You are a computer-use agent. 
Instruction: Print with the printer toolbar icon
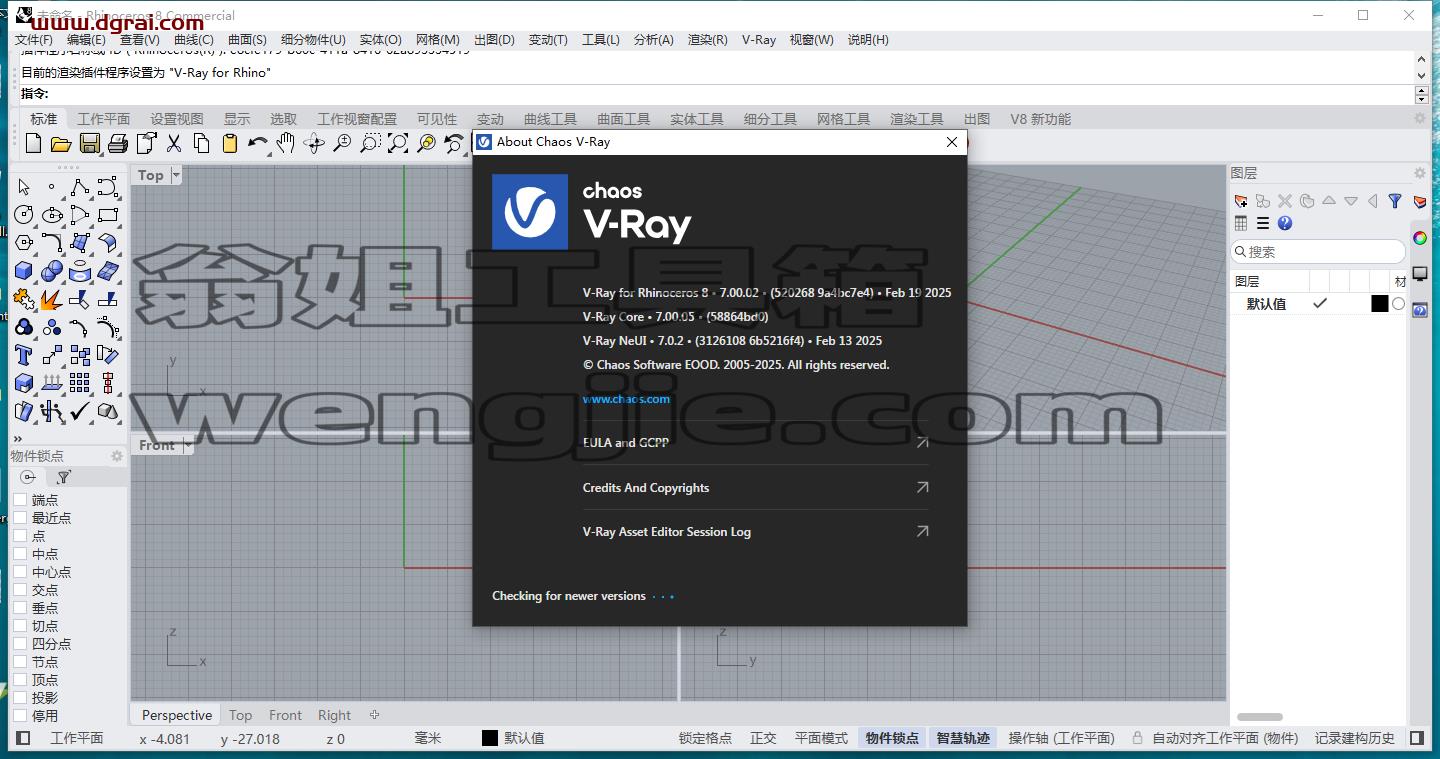(x=117, y=143)
